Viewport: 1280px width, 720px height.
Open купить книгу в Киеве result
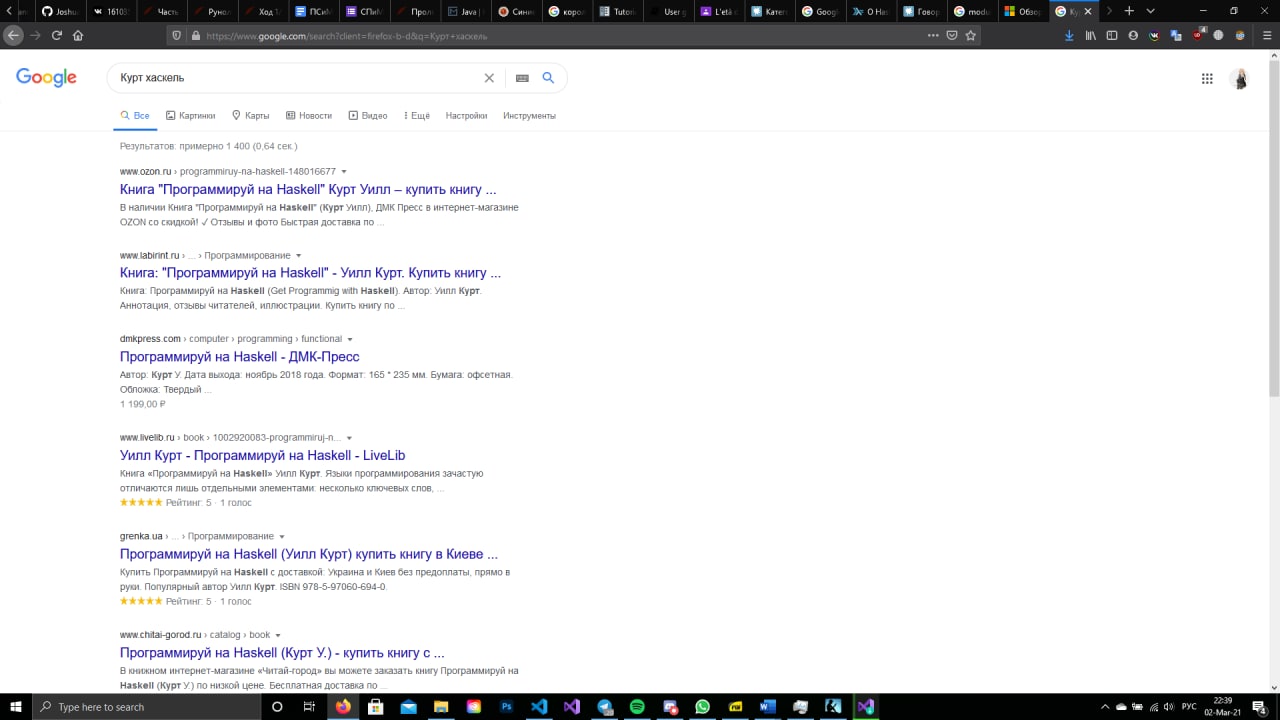[309, 554]
